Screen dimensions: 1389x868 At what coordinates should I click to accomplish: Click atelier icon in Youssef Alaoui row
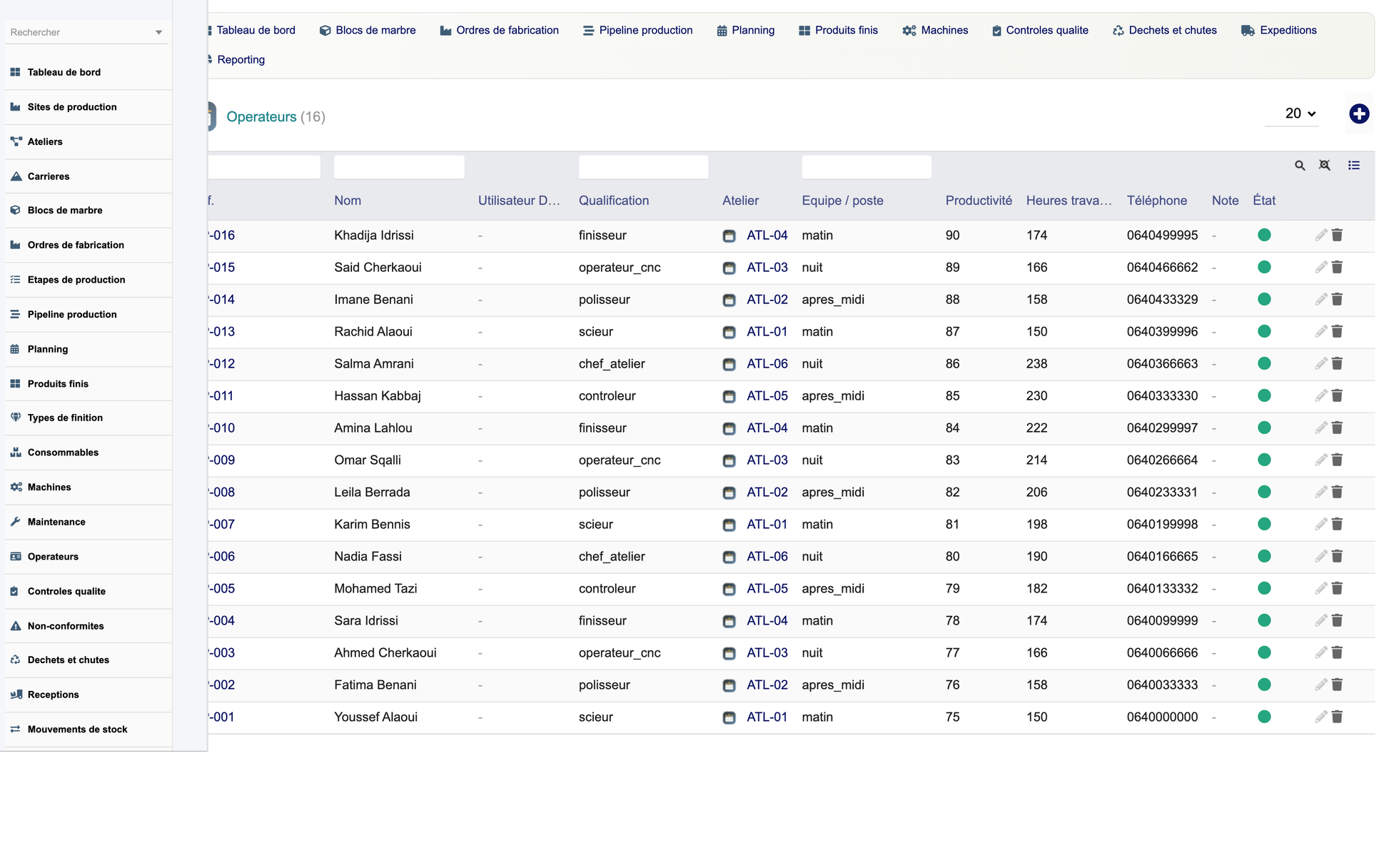pyautogui.click(x=729, y=717)
